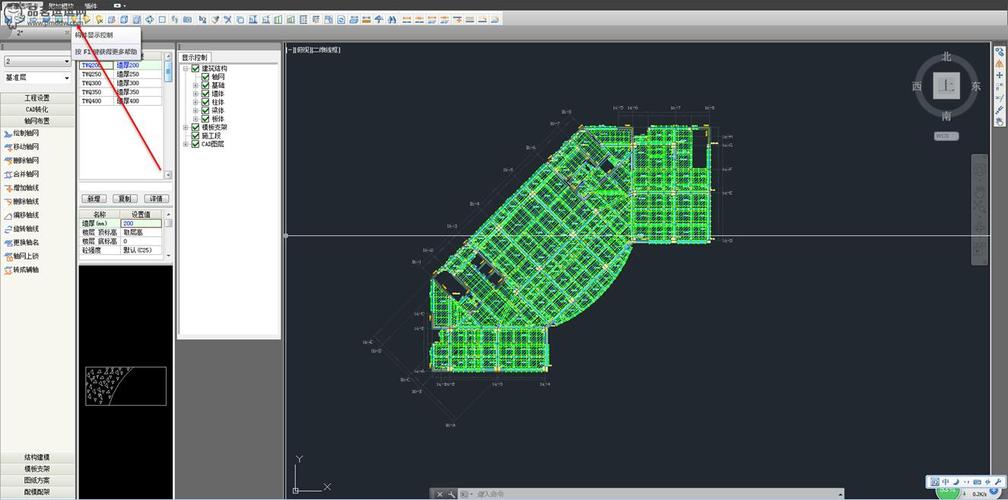
Task: Collapse the 建筑结构 tree node
Action: (x=186, y=69)
